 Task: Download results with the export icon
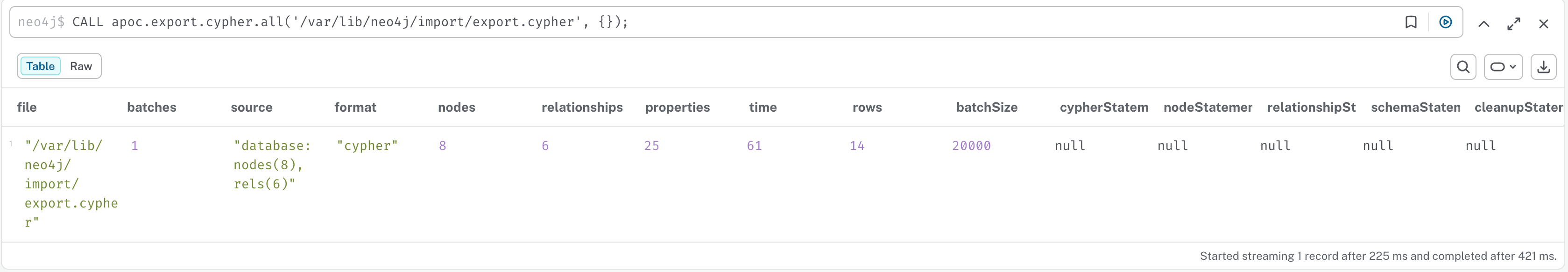click(1544, 67)
